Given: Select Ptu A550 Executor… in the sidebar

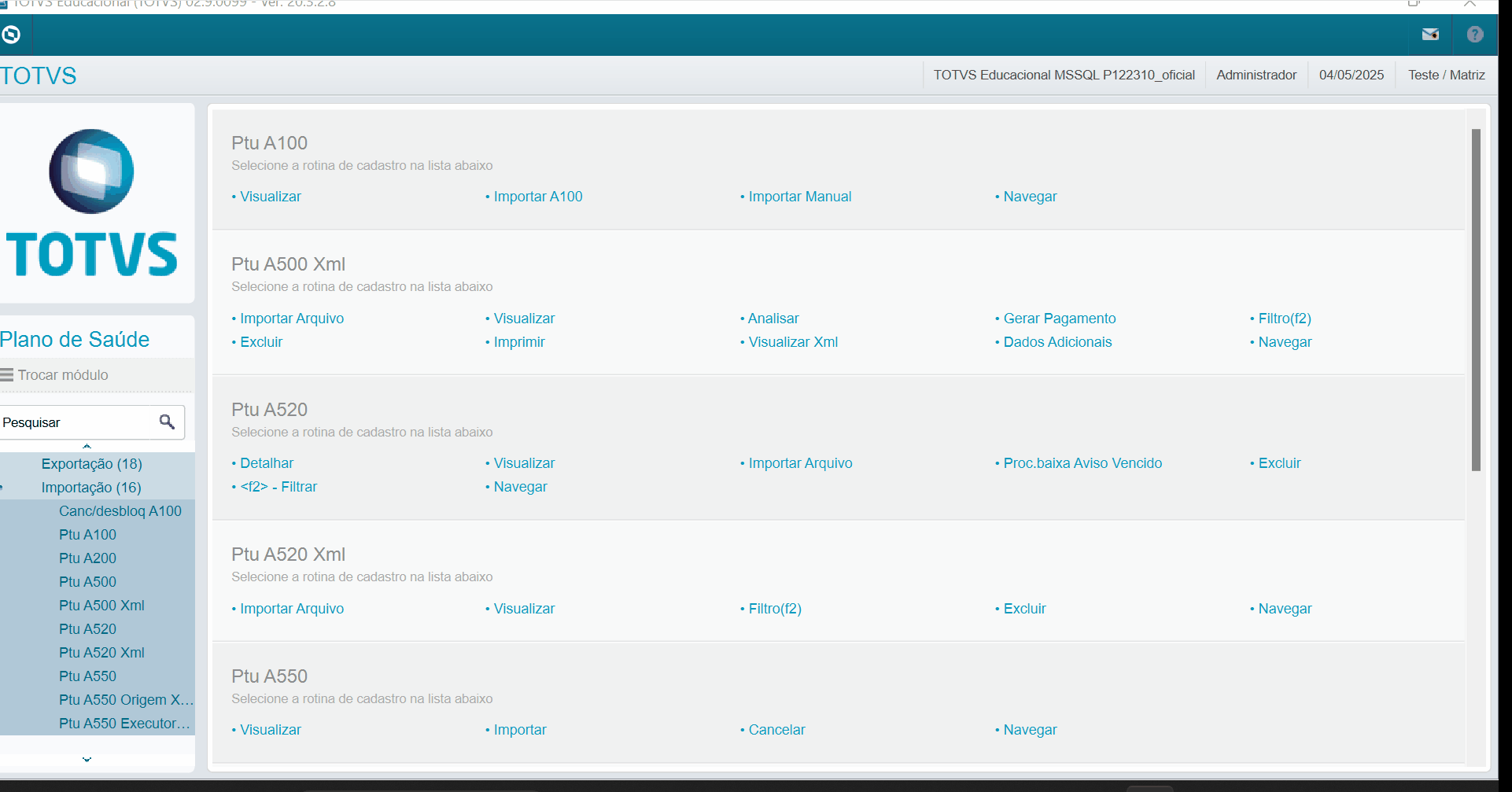Looking at the screenshot, I should pos(124,724).
